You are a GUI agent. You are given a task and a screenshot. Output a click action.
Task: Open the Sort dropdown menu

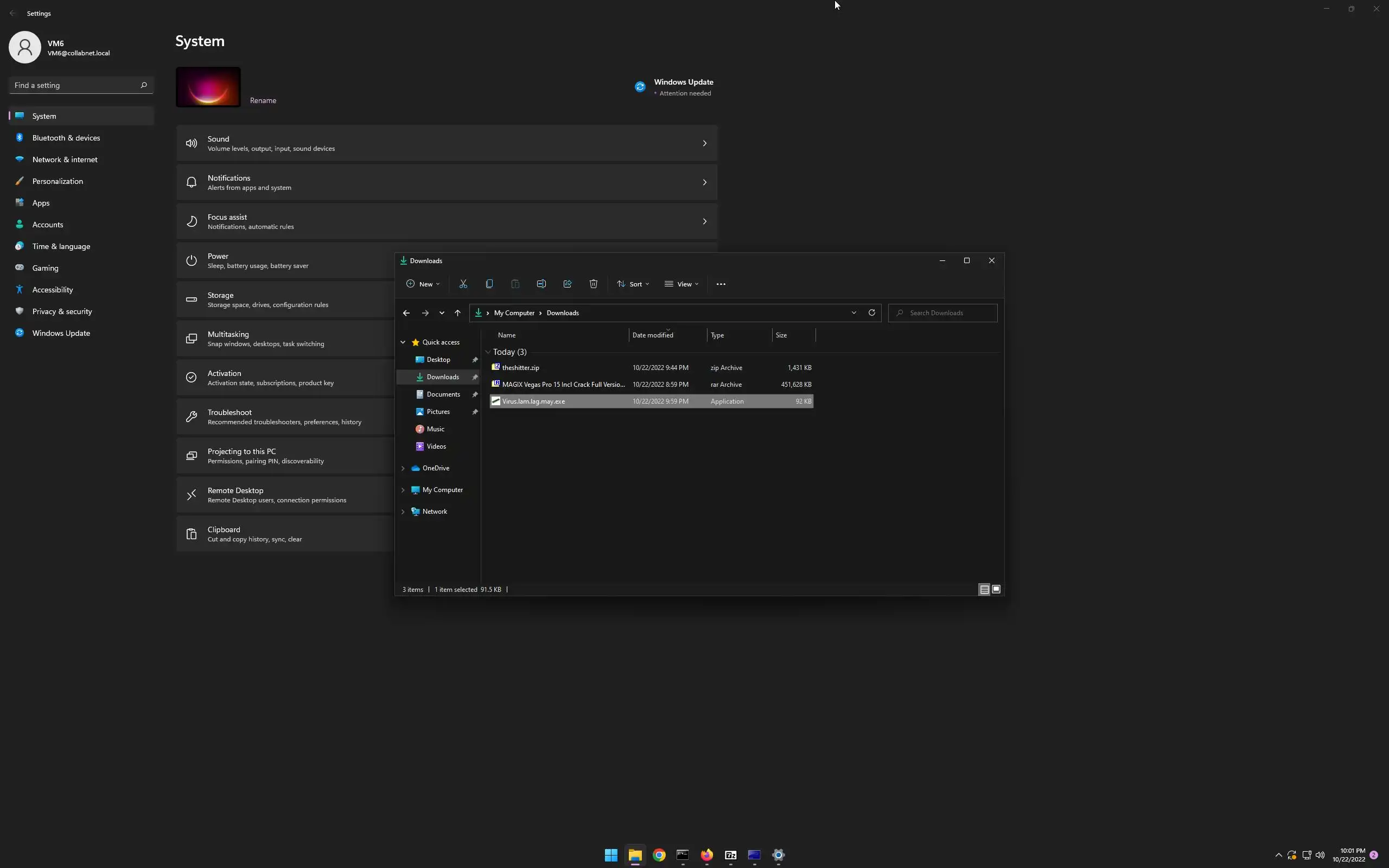pos(633,284)
